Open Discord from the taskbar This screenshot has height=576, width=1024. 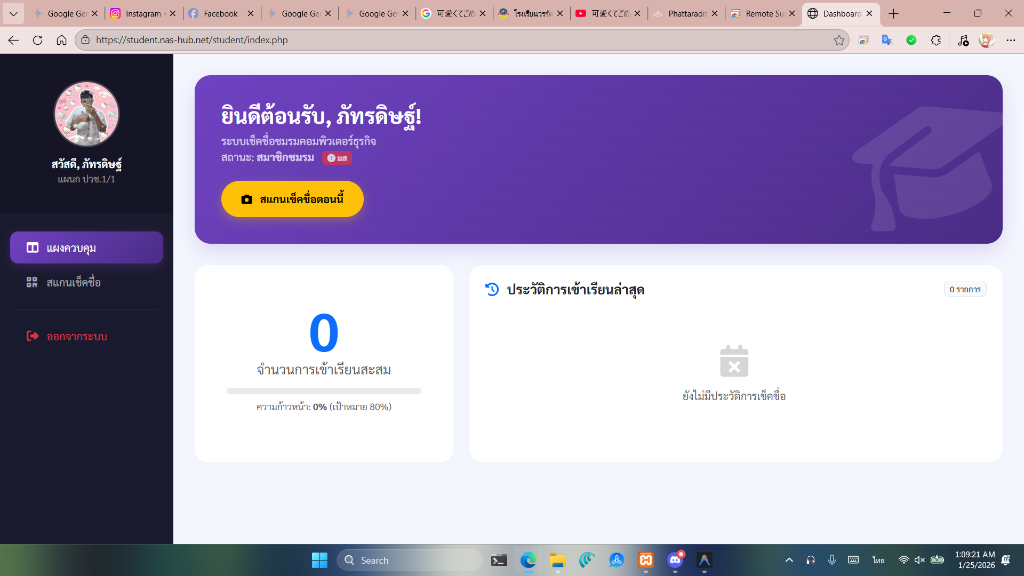[x=675, y=560]
